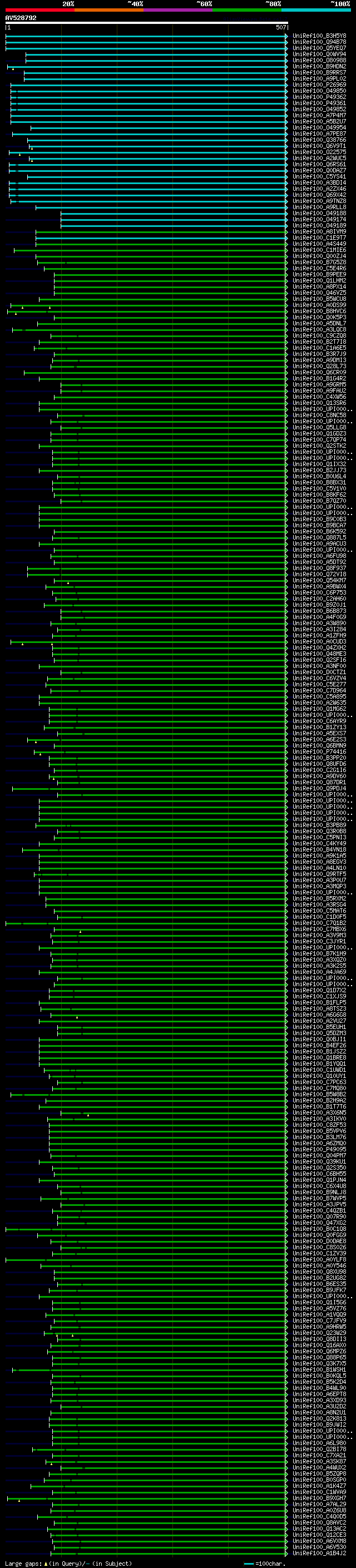Click the UniRef100_Q6CR09 label
The height and width of the screenshot is (1568, 356).
pos(319,372)
